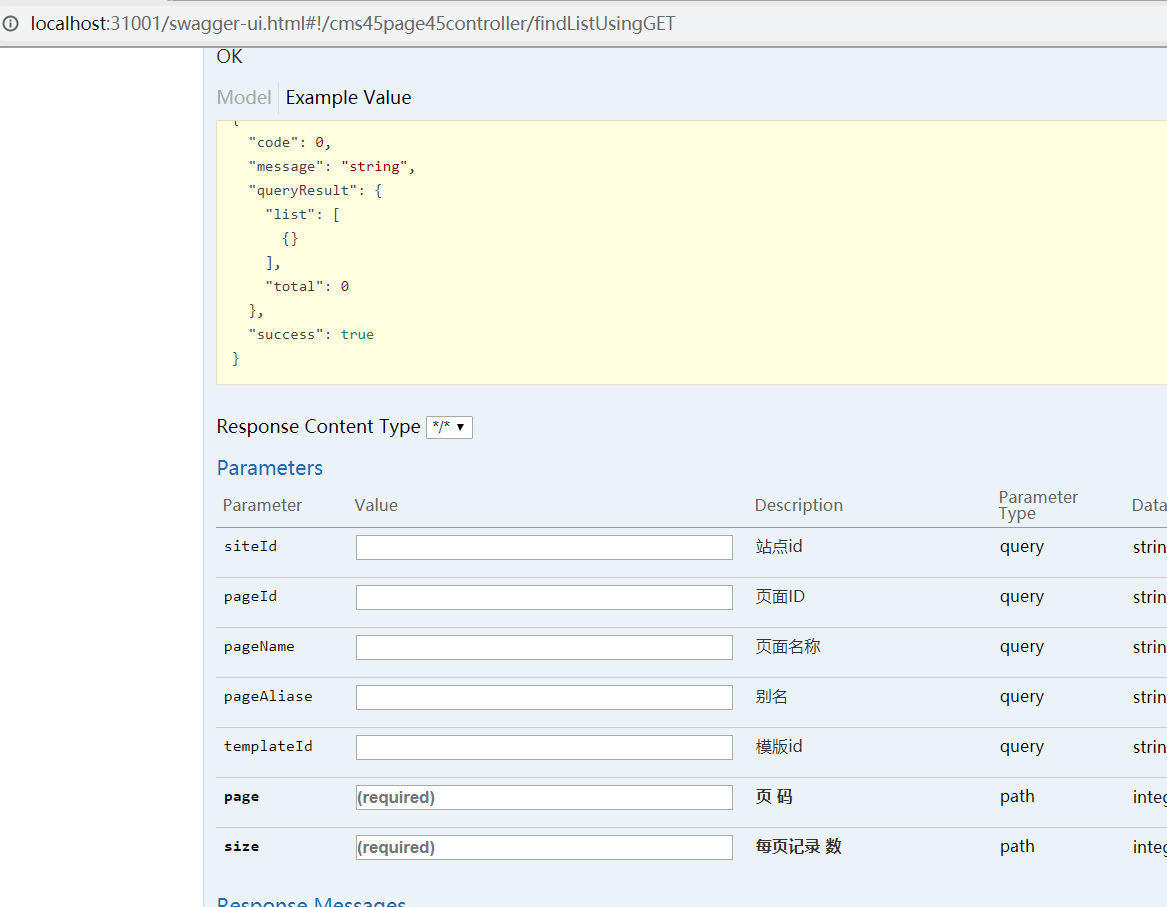Screen dimensions: 1167x907
Task: Switch to the Model tab
Action: click(243, 97)
